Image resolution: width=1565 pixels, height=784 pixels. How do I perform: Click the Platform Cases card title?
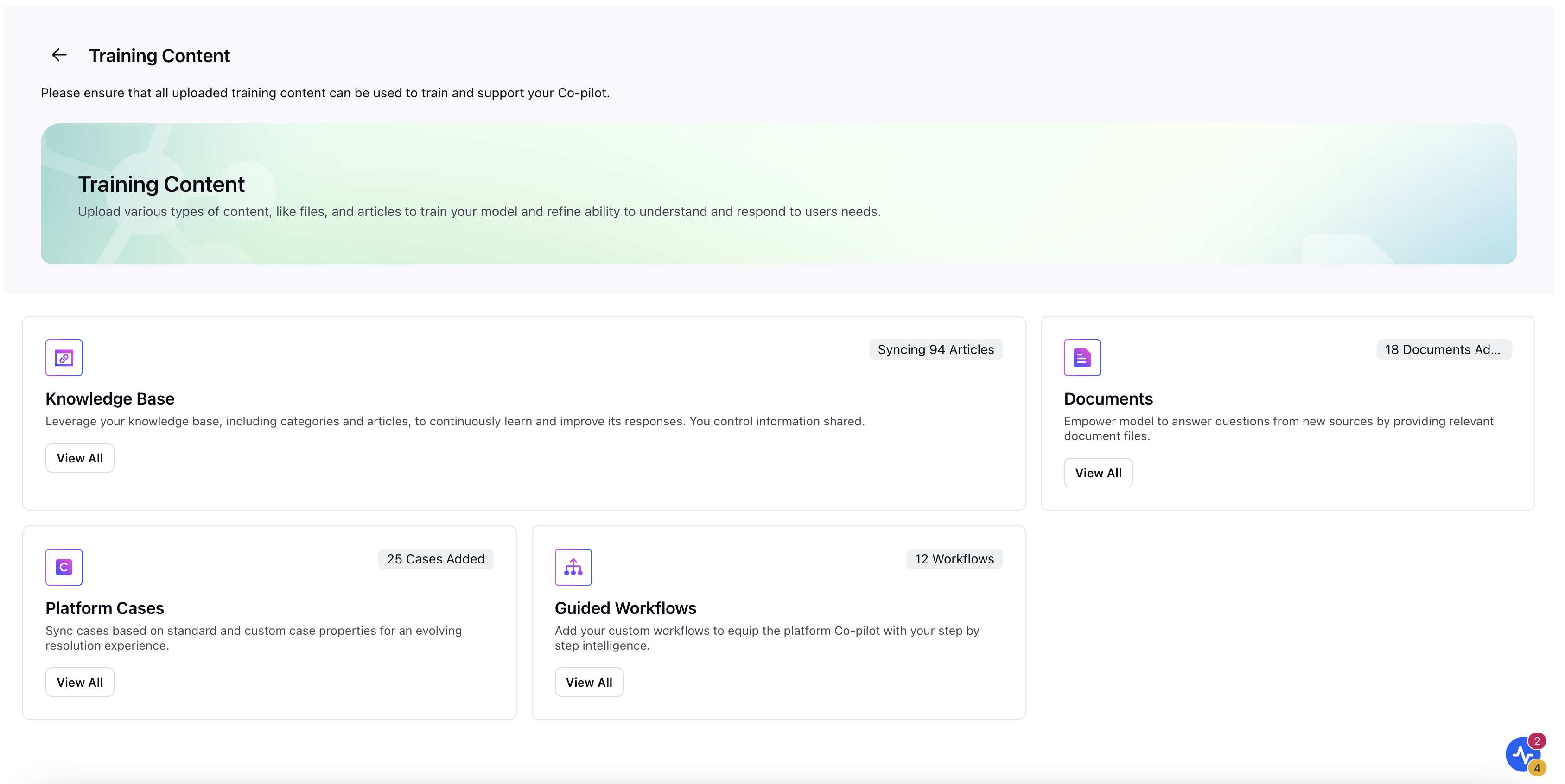104,608
